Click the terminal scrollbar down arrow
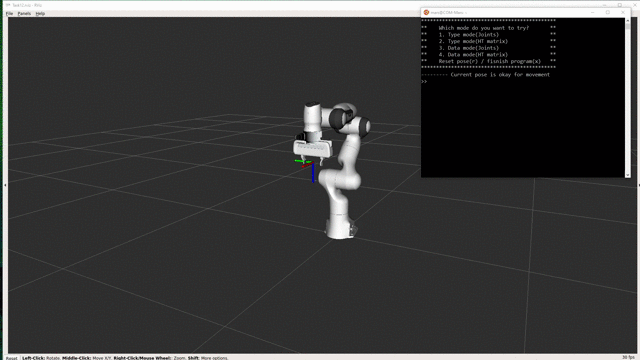This screenshot has width=640, height=360. click(627, 175)
